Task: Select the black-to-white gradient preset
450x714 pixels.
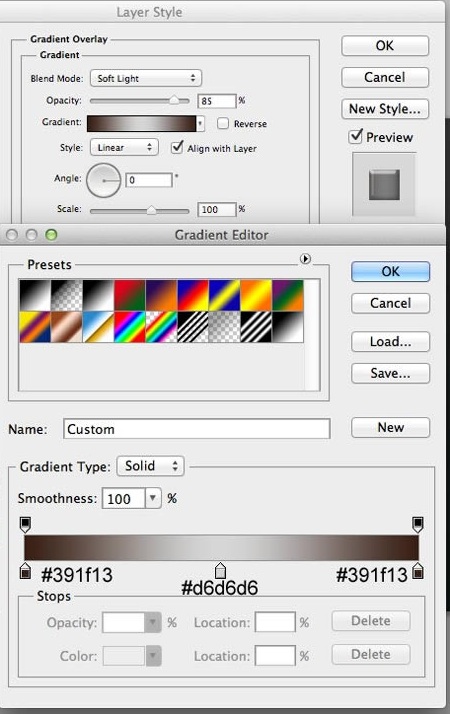Action: [x=35, y=295]
